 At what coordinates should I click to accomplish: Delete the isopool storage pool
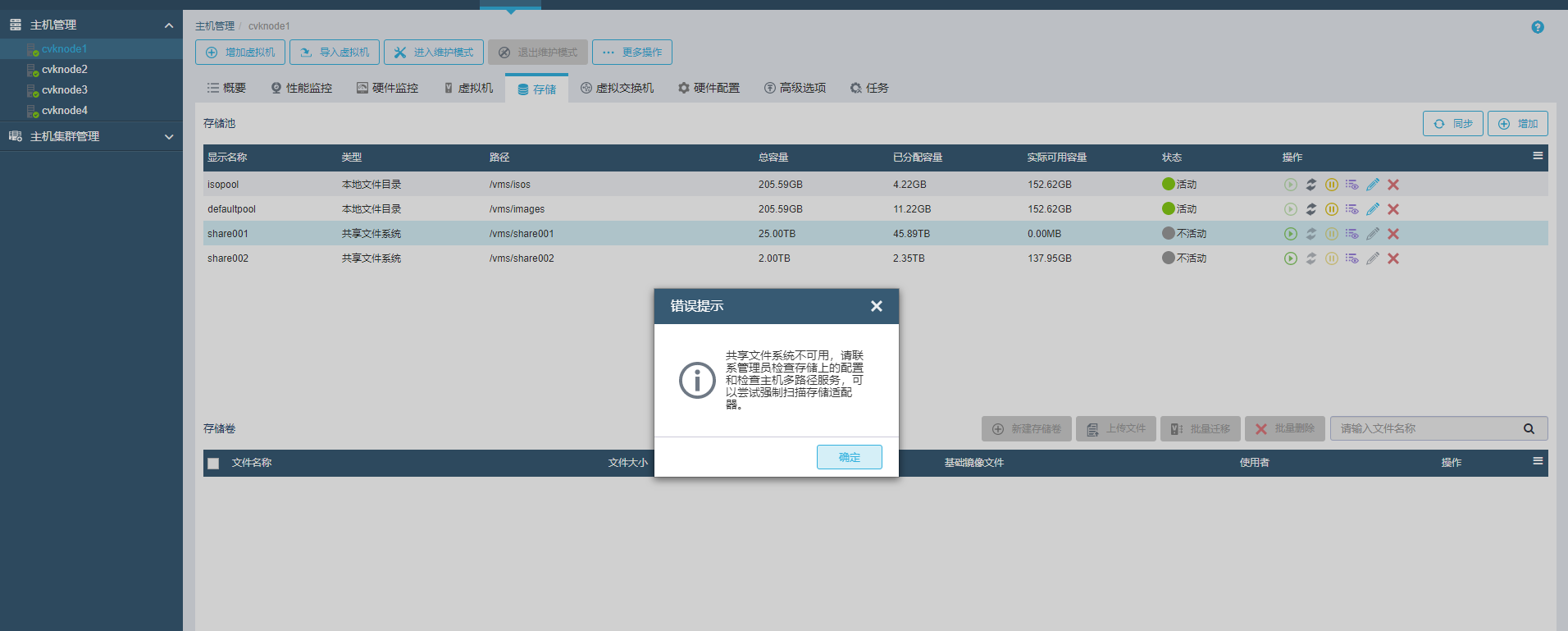point(1393,185)
